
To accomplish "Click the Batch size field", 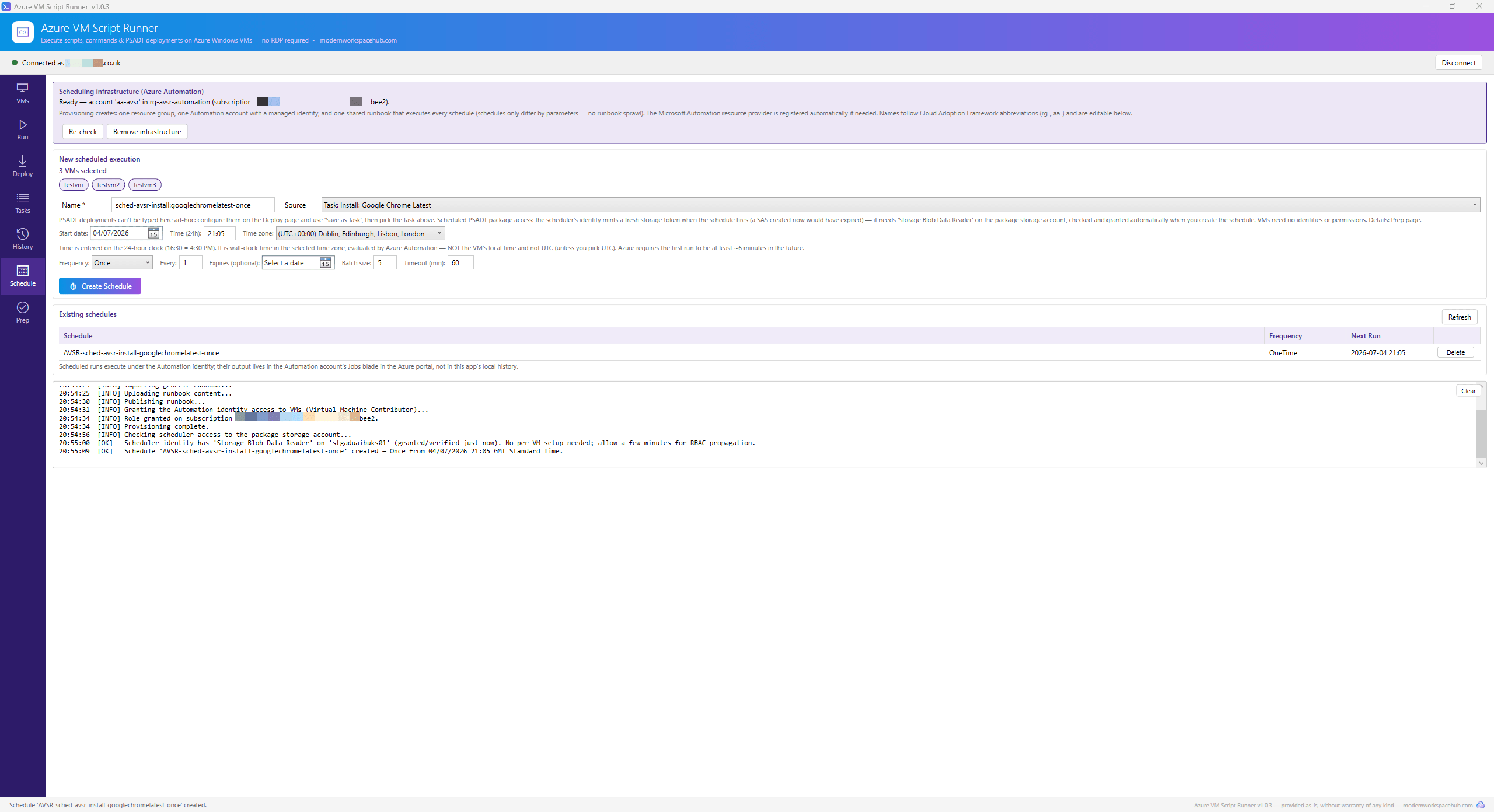I will (x=385, y=263).
